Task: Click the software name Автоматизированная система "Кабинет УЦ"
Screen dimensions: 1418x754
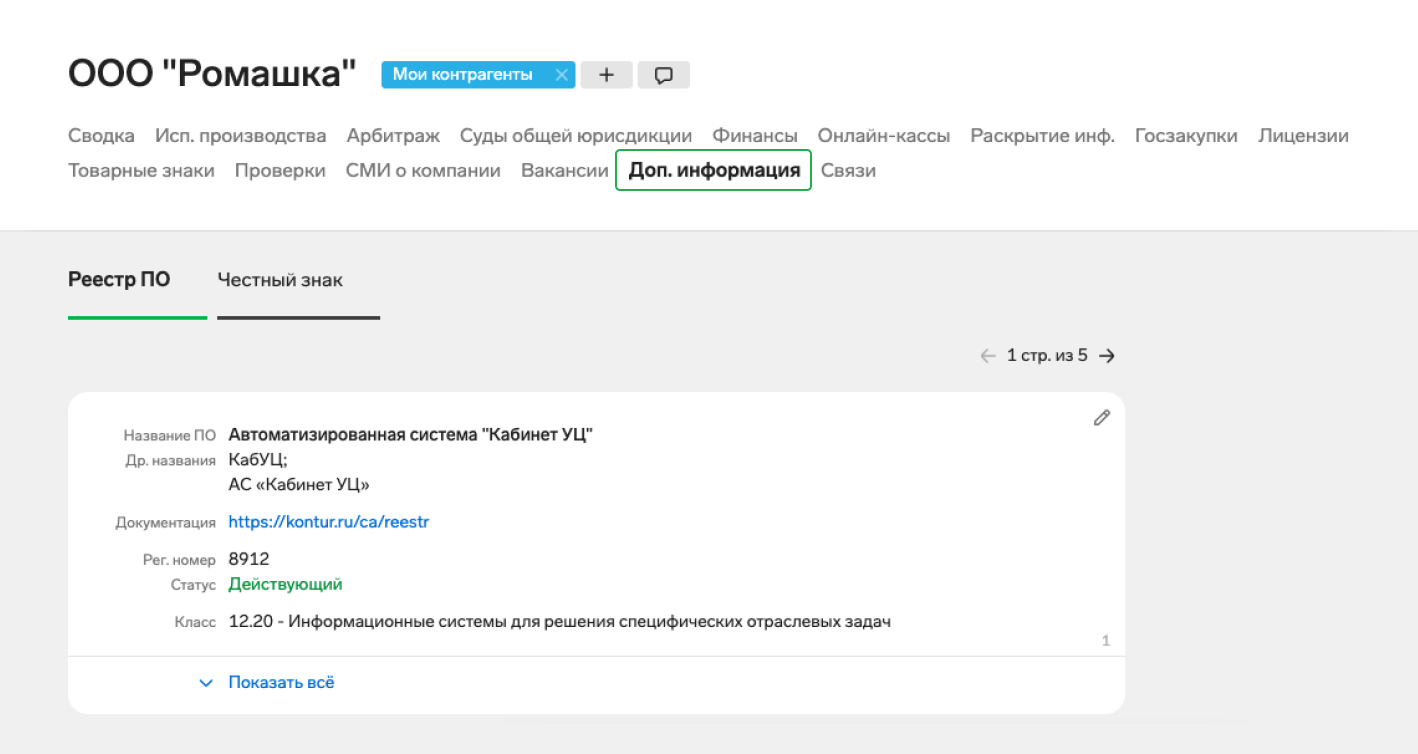Action: click(x=411, y=435)
